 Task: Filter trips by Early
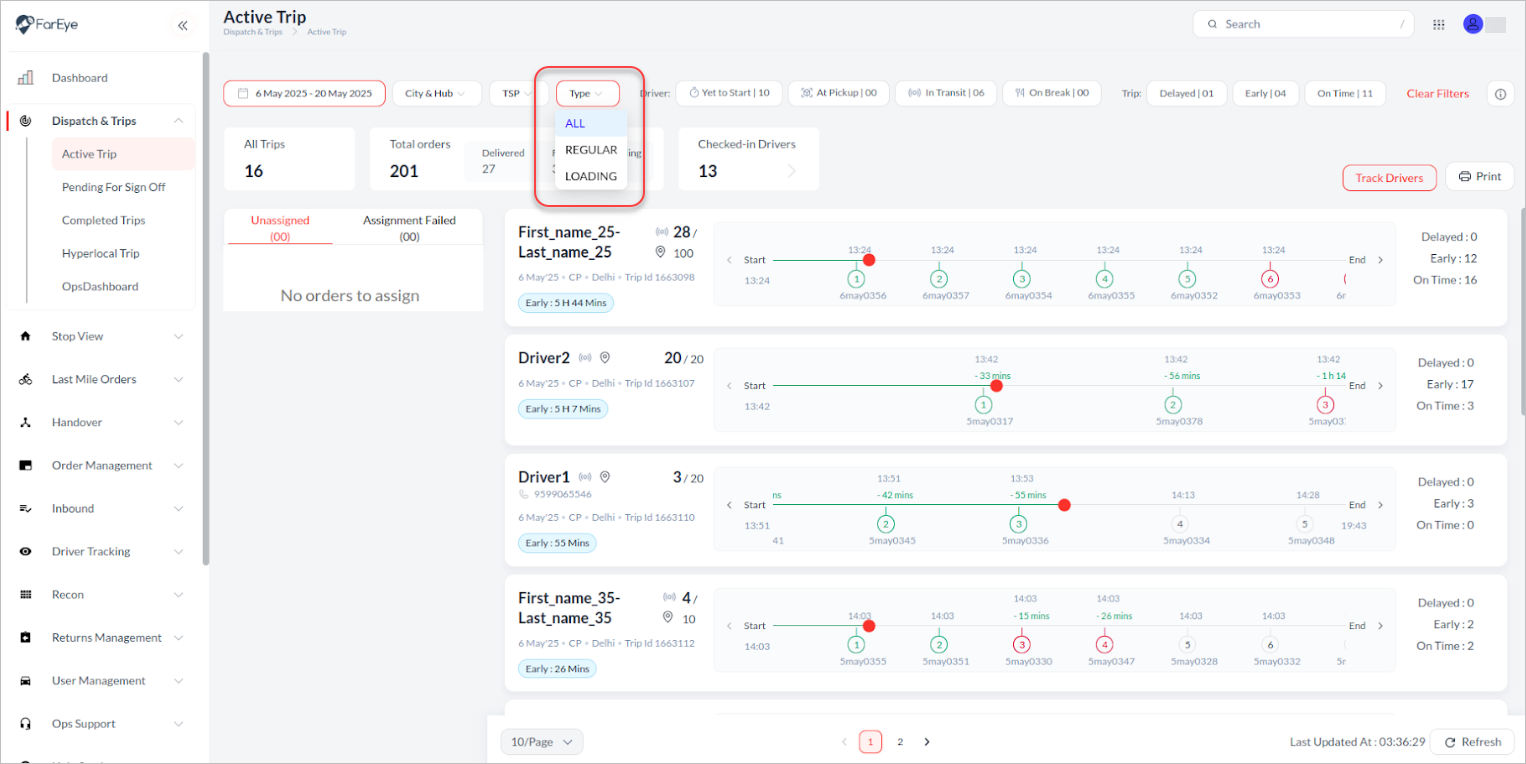(x=1266, y=93)
